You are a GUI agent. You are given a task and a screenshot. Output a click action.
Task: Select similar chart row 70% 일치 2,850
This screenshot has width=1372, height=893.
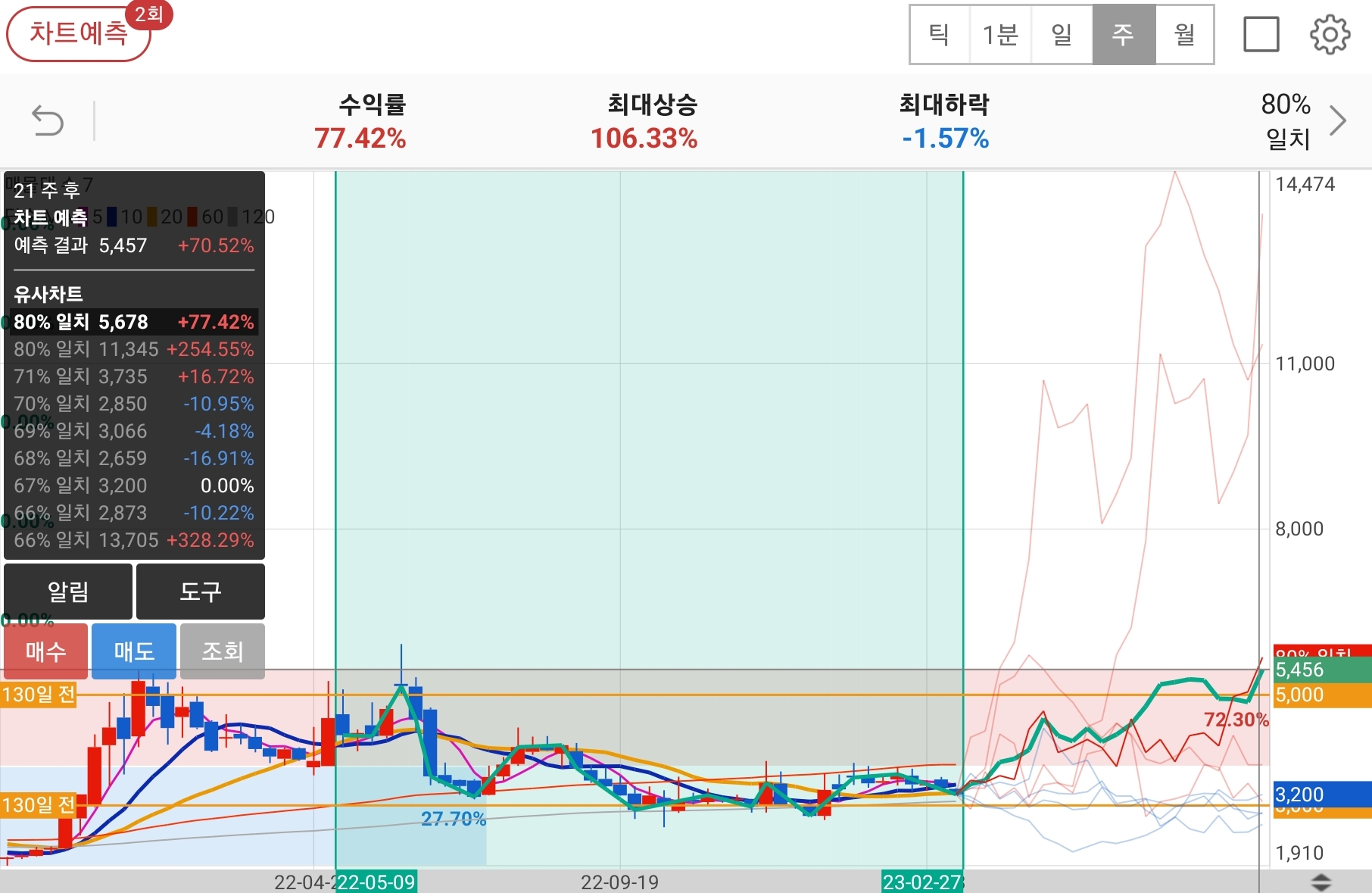pos(134,404)
